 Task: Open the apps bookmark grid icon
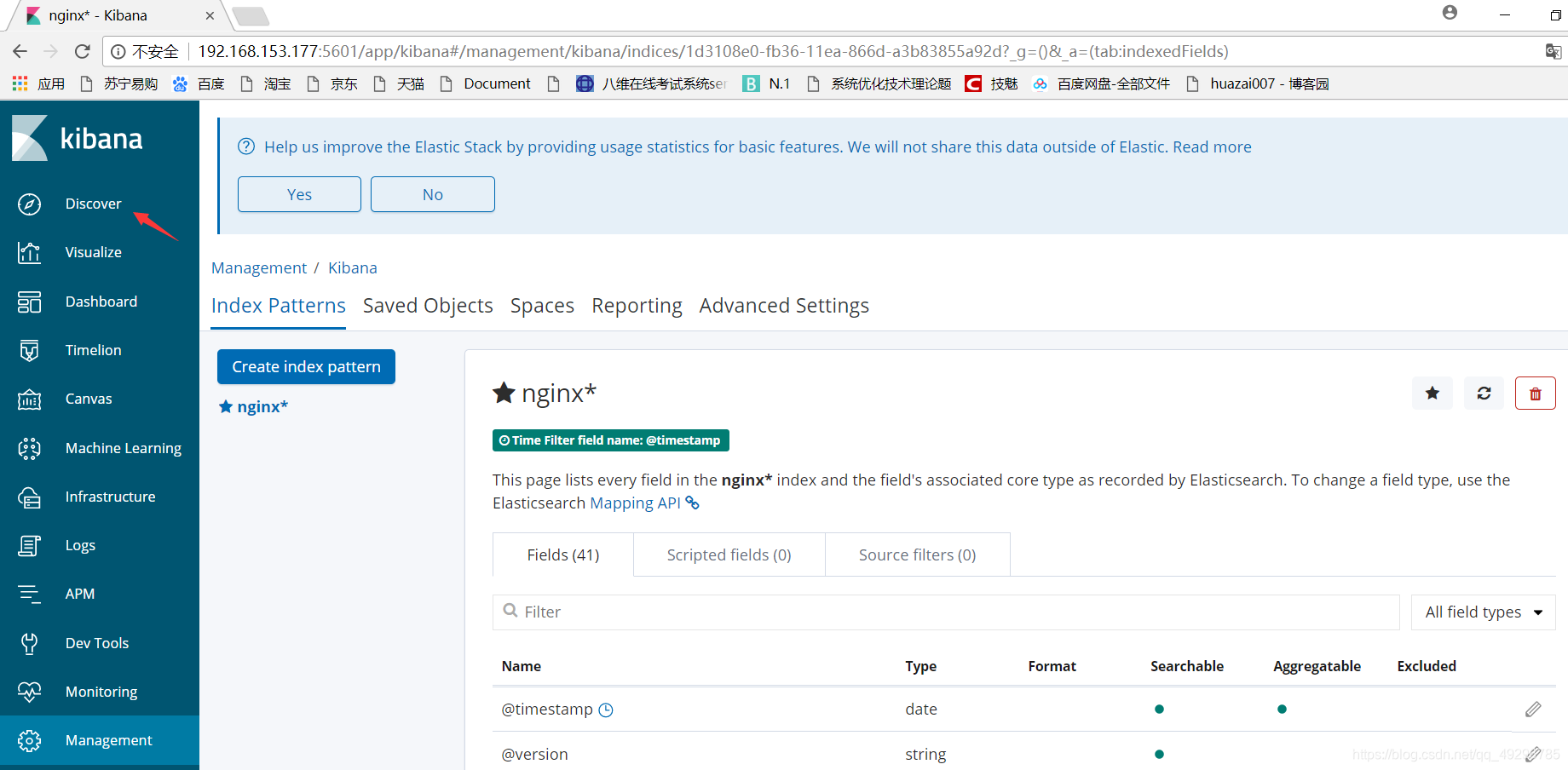[20, 83]
